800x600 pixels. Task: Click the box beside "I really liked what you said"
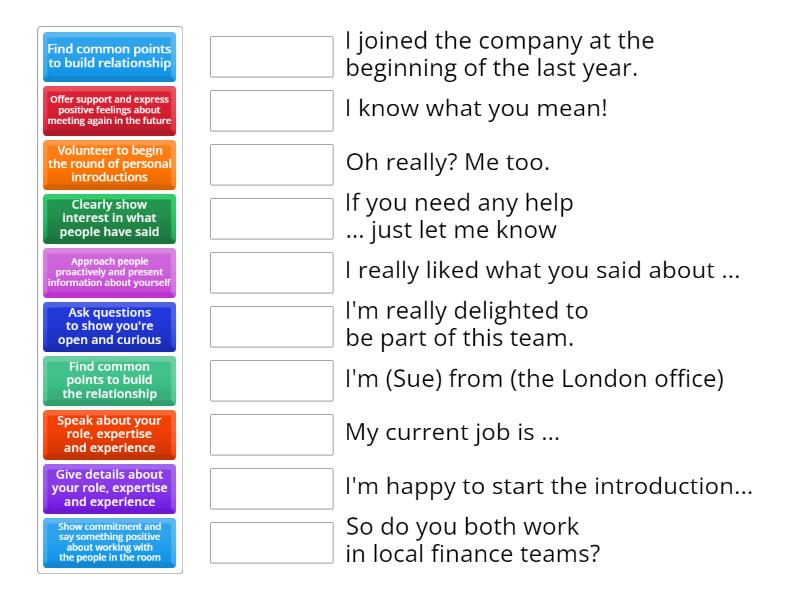272,273
